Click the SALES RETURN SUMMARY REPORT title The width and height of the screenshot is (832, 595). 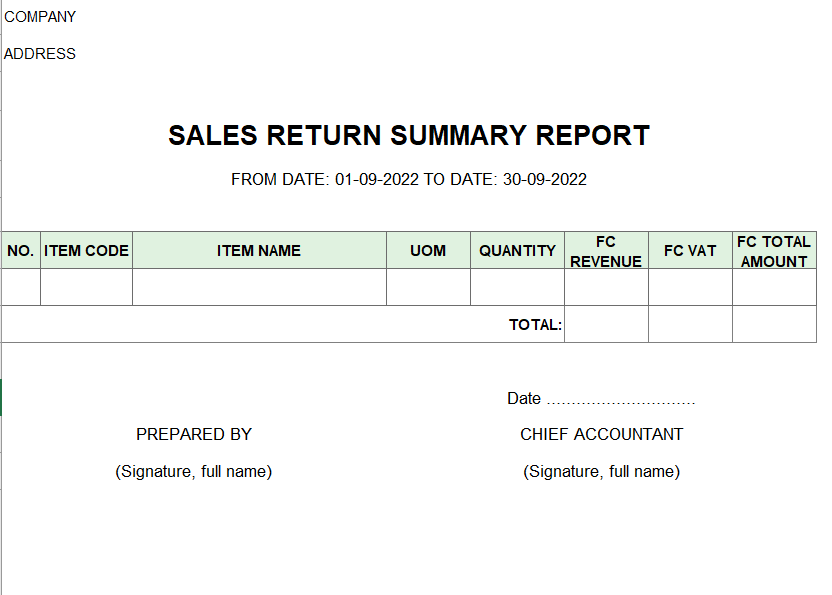409,135
